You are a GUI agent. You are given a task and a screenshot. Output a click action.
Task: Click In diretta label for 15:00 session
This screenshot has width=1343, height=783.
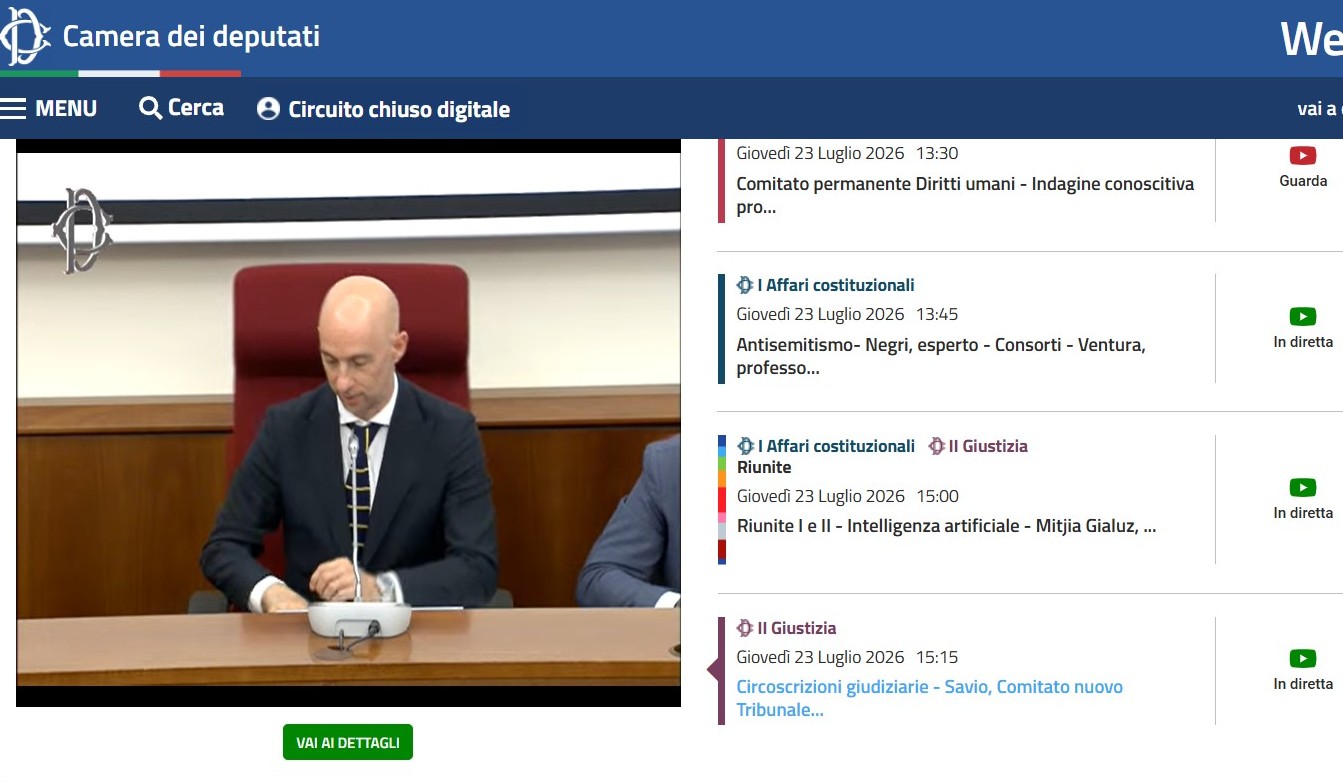pos(1303,513)
